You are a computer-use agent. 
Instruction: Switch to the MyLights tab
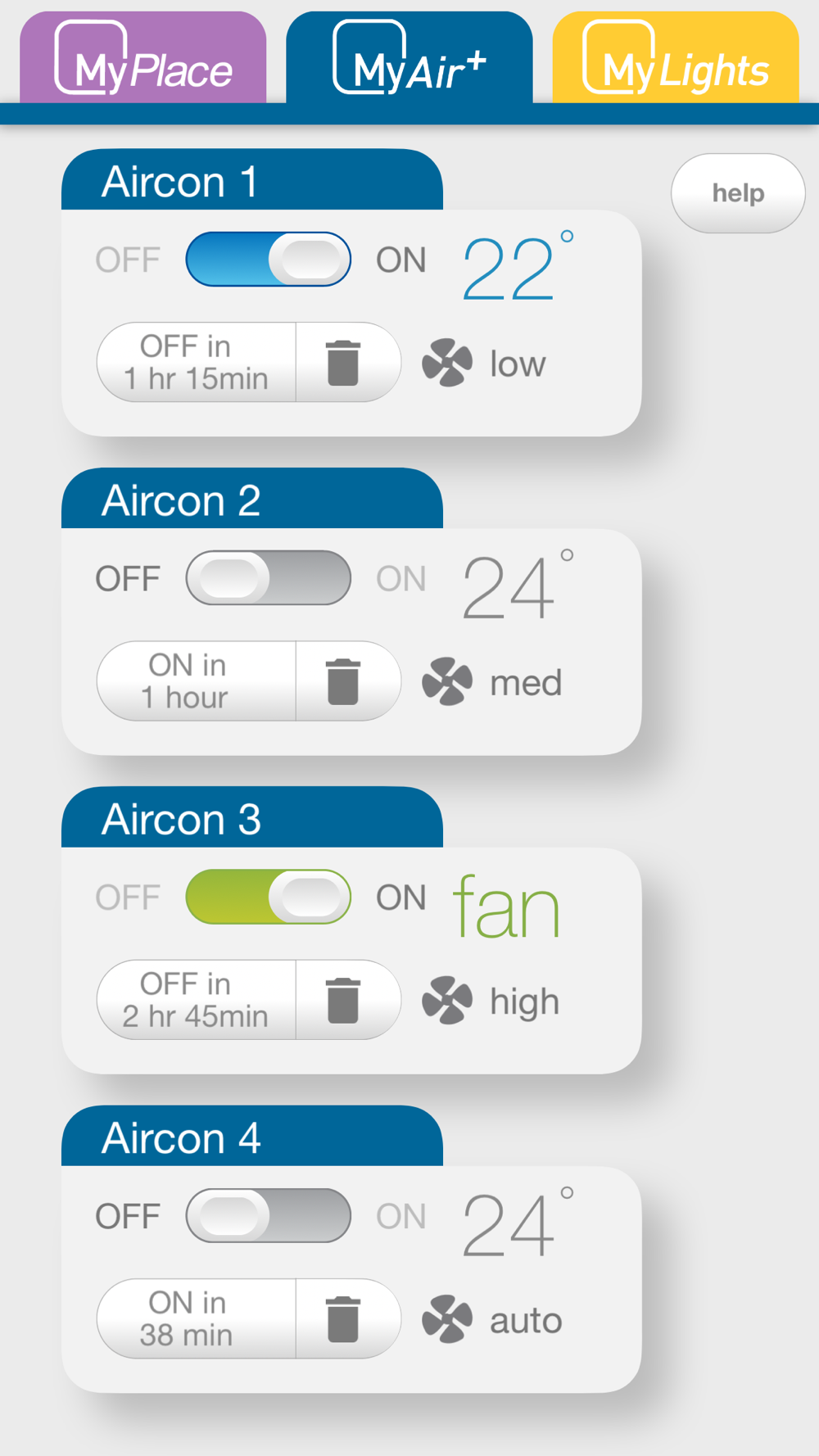coord(676,57)
